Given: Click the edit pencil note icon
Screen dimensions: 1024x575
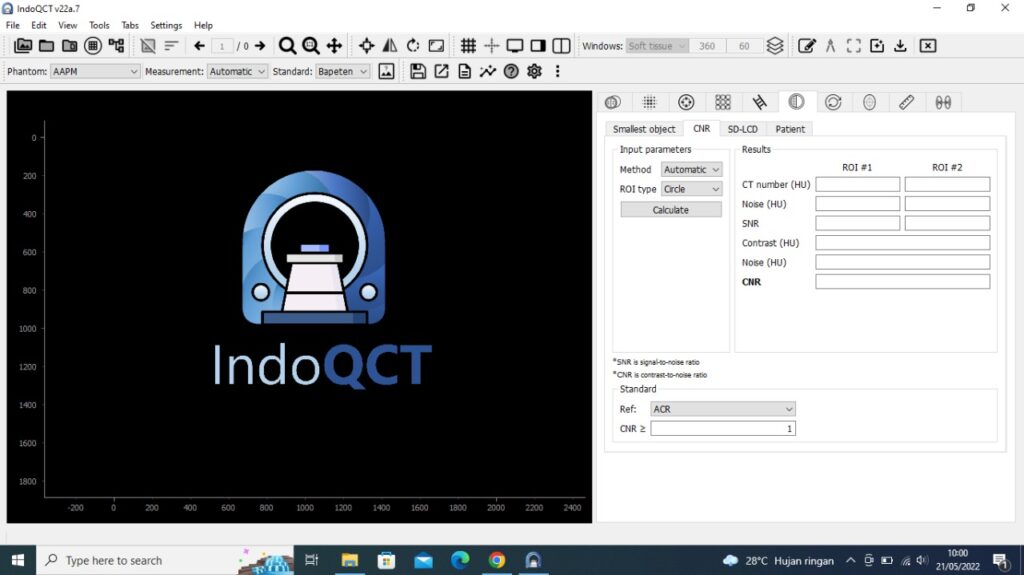Looking at the screenshot, I should [807, 46].
